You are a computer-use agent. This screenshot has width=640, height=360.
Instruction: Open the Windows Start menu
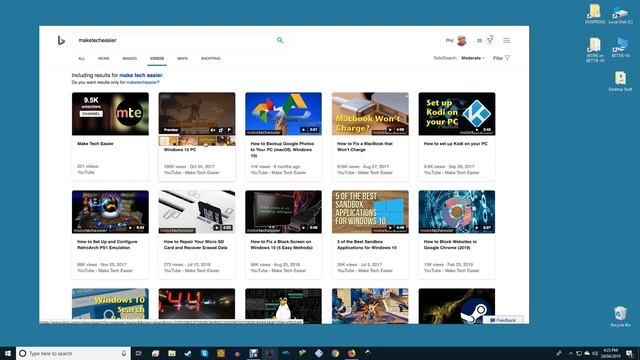click(8, 353)
